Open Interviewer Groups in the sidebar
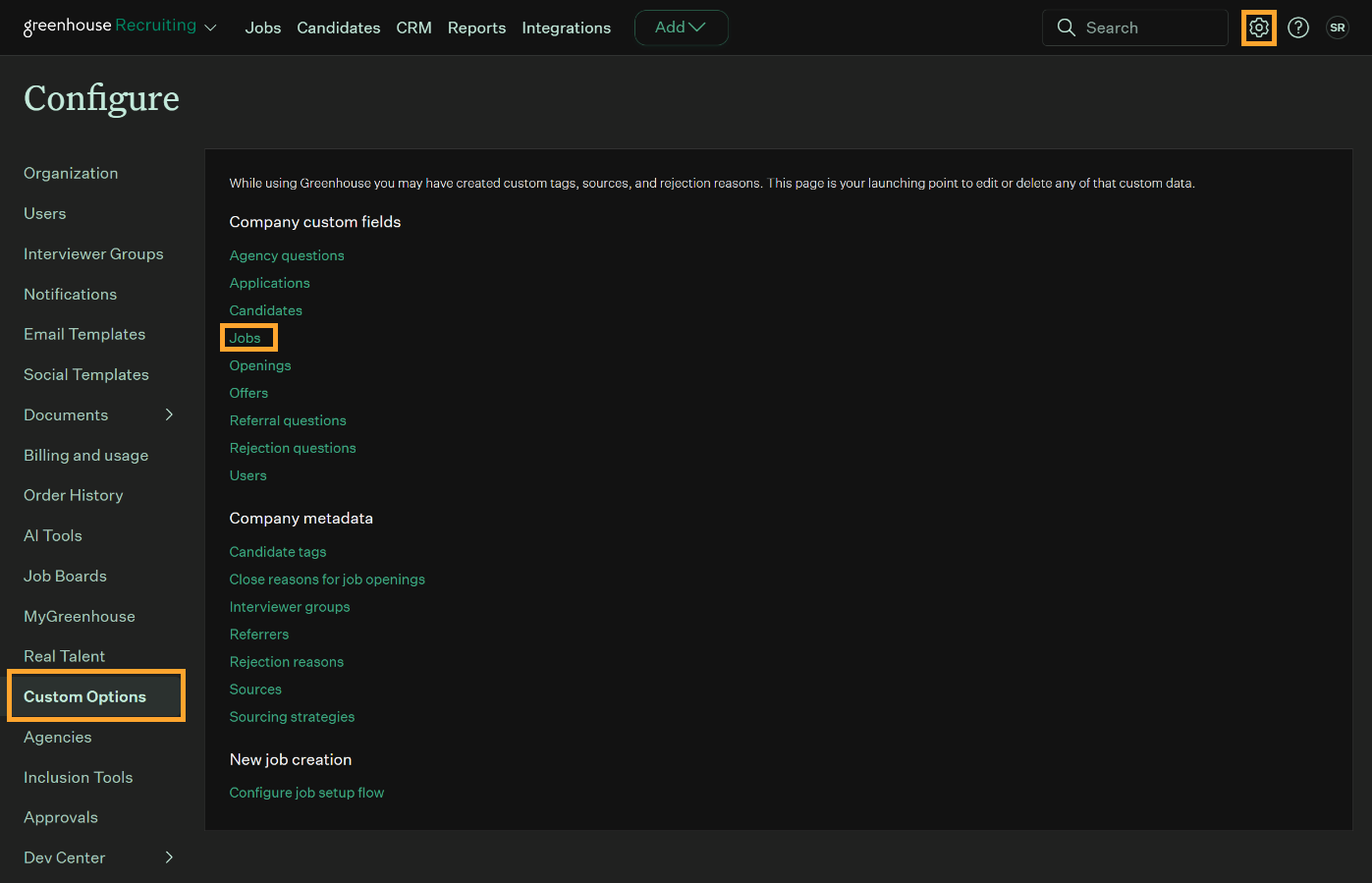 [x=93, y=253]
